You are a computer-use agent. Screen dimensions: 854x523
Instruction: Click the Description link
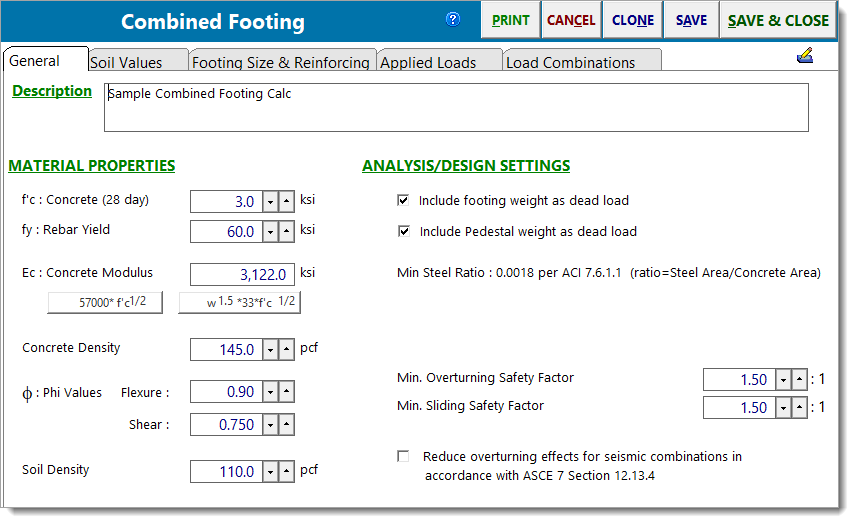pyautogui.click(x=52, y=91)
